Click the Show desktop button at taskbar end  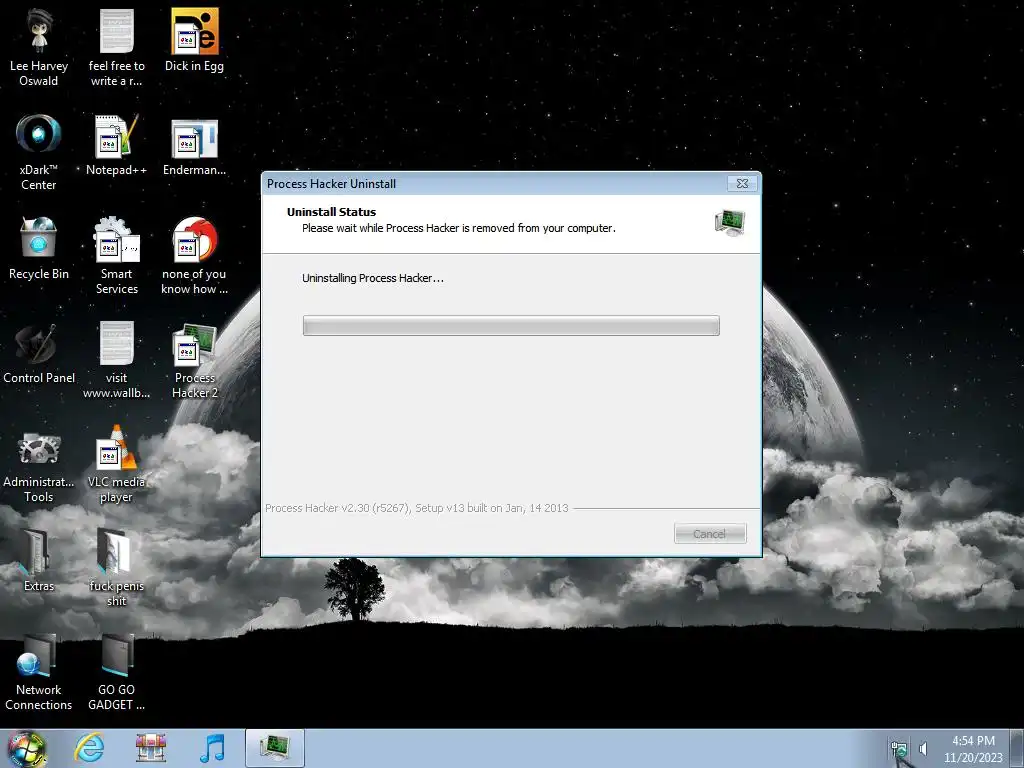1018,748
